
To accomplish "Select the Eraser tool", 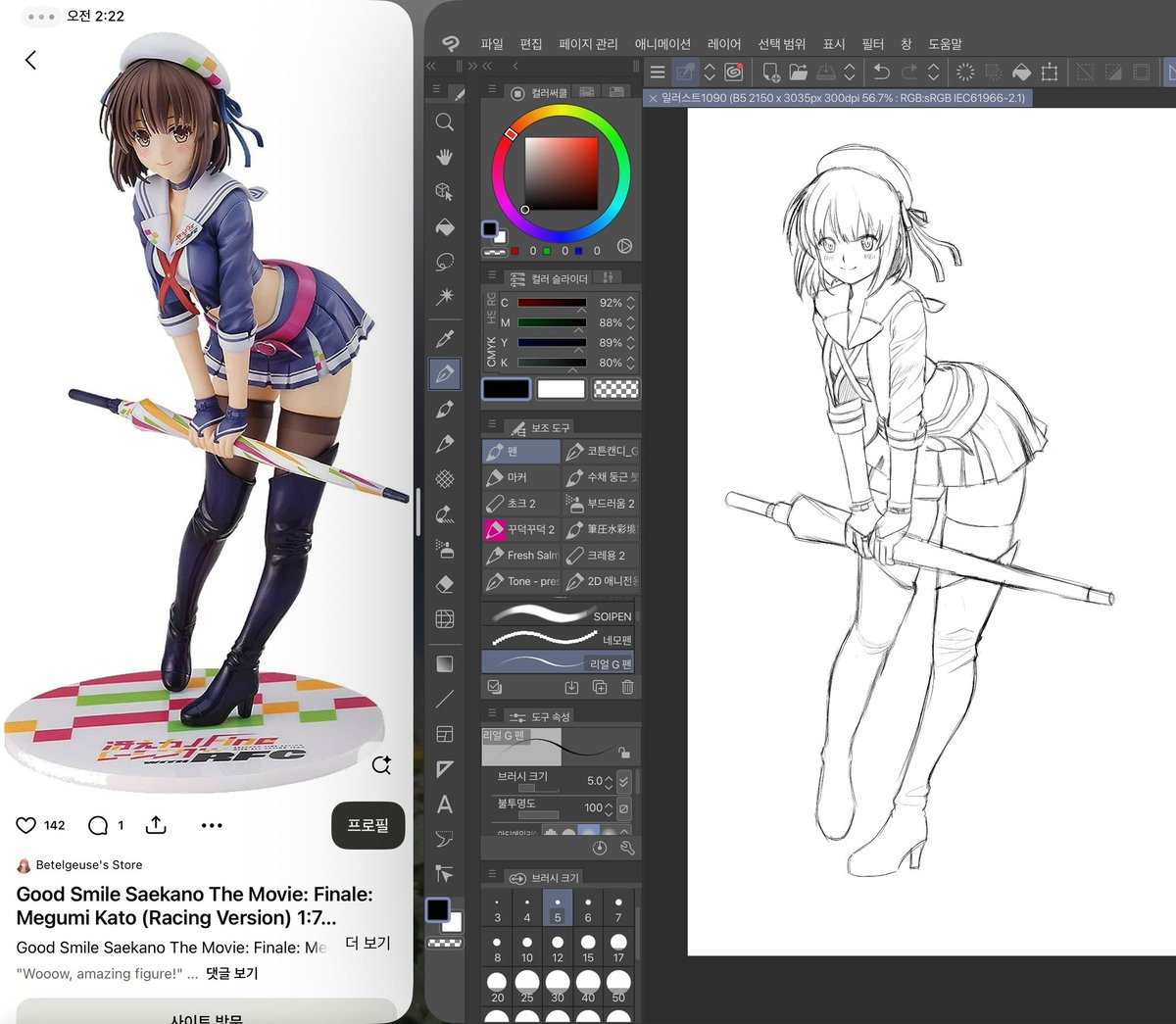I will click(x=444, y=584).
